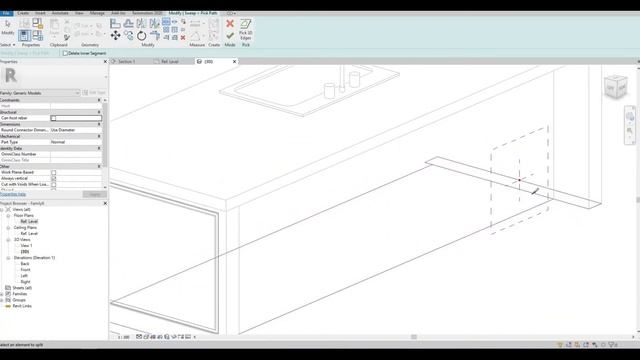This screenshot has width=640, height=360.
Task: Switch to the Annotate ribbon tab
Action: click(x=60, y=13)
